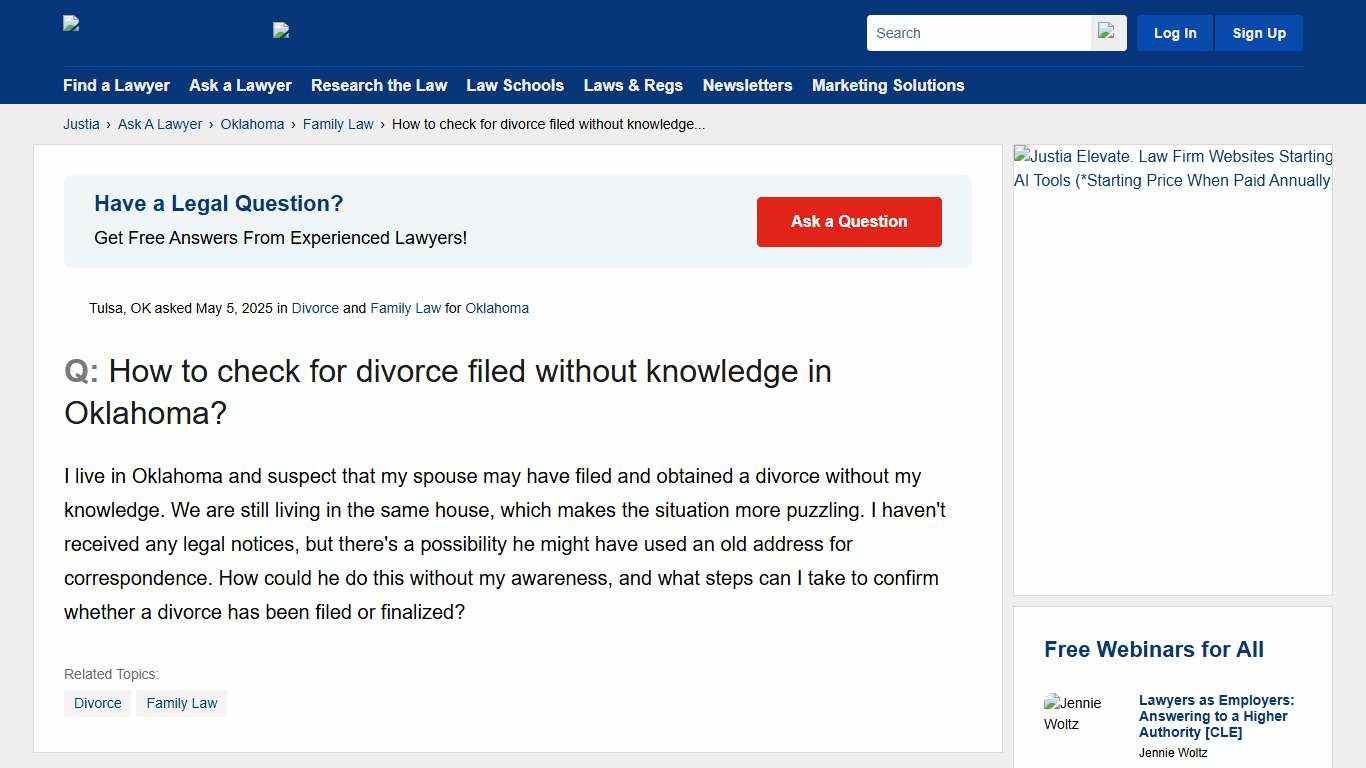Follow the Oklahoma breadcrumb link

tap(252, 124)
